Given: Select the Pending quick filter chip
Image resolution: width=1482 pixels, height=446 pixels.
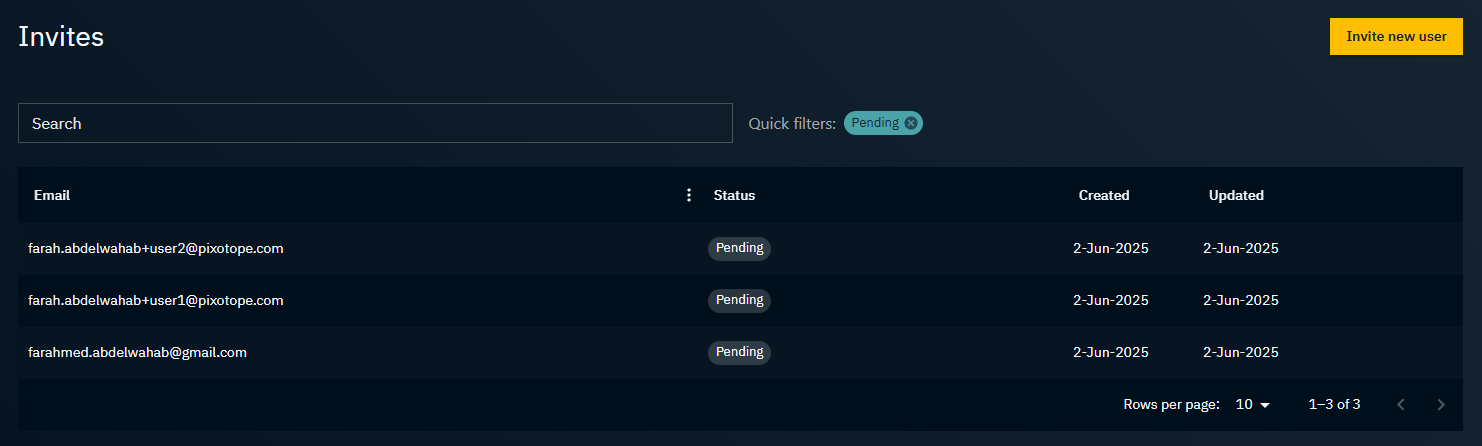Looking at the screenshot, I should [876, 123].
